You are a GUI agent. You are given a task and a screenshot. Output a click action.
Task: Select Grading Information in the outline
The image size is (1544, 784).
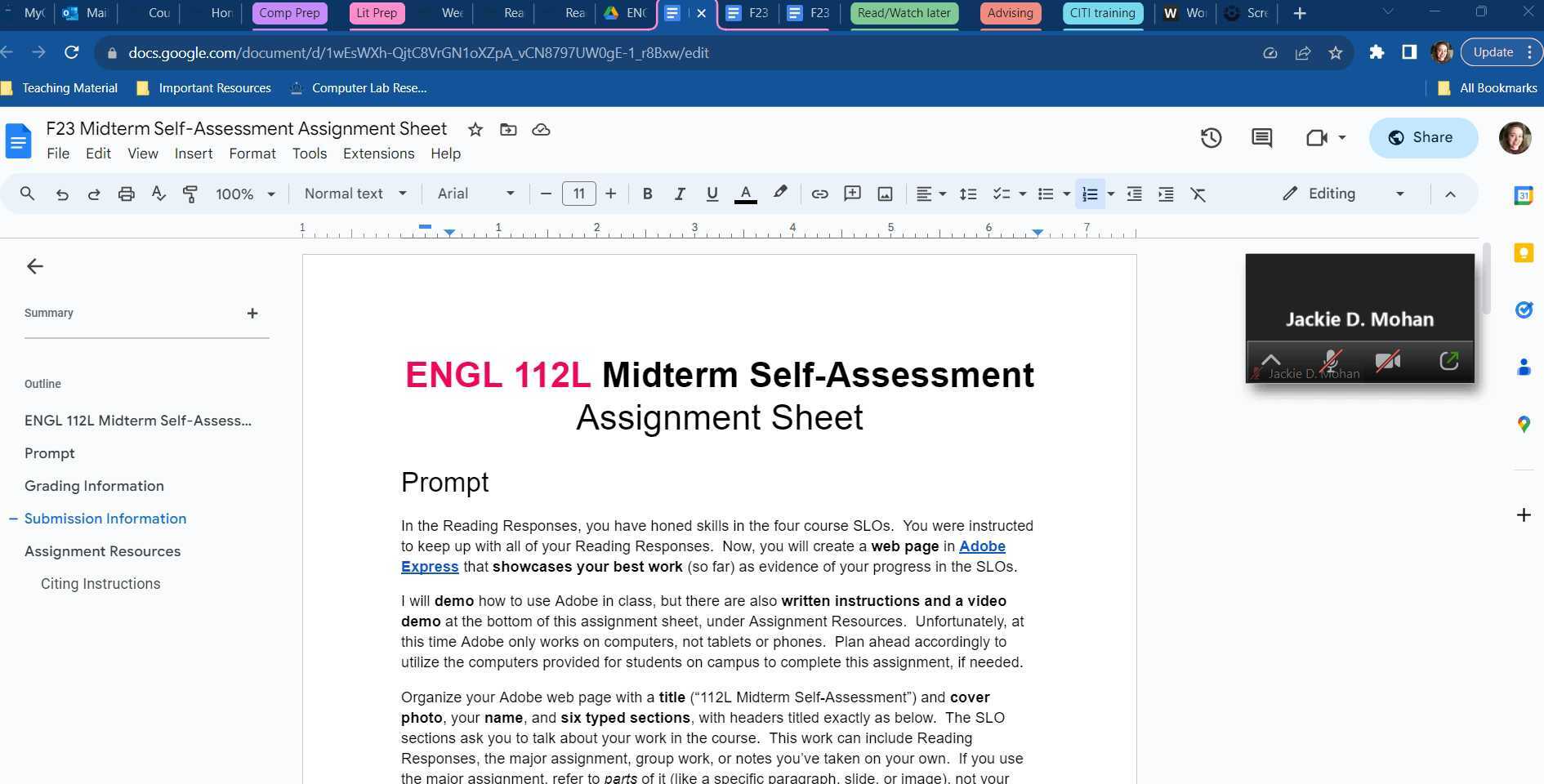click(94, 485)
